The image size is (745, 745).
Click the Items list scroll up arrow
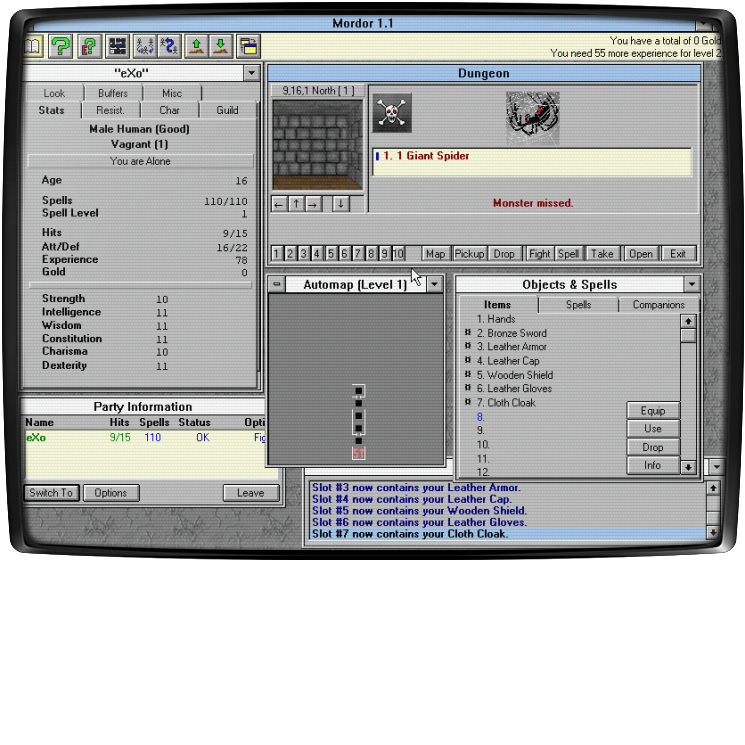[x=688, y=322]
